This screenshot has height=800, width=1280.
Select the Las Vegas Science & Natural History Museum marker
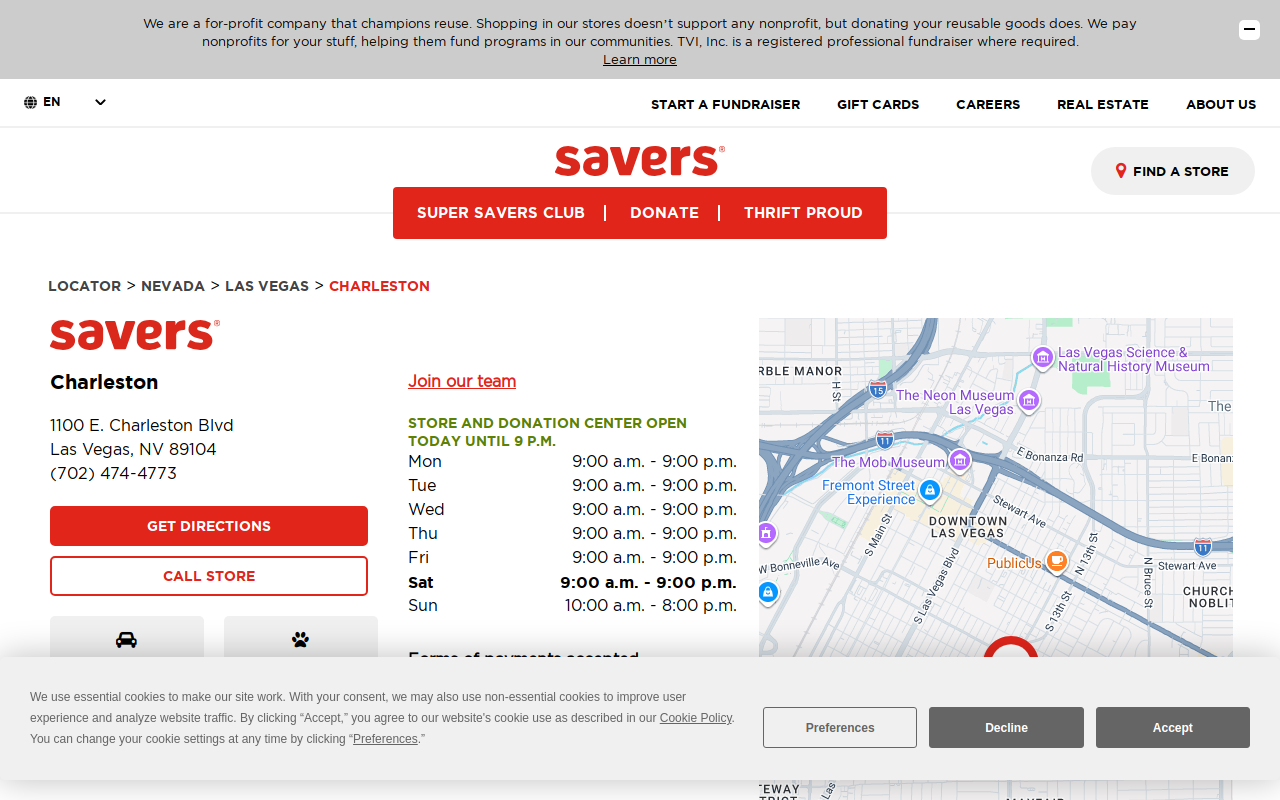pyautogui.click(x=1043, y=358)
